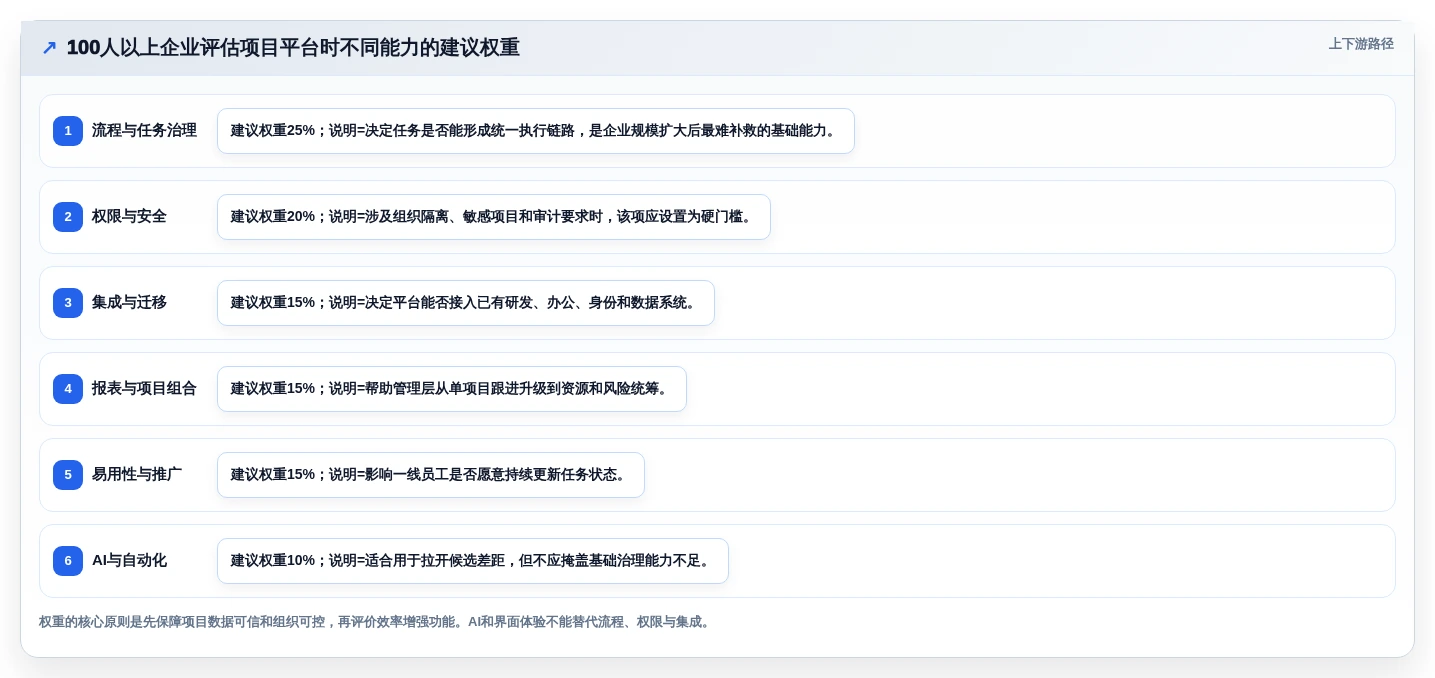Select step badge number 5

(x=68, y=475)
